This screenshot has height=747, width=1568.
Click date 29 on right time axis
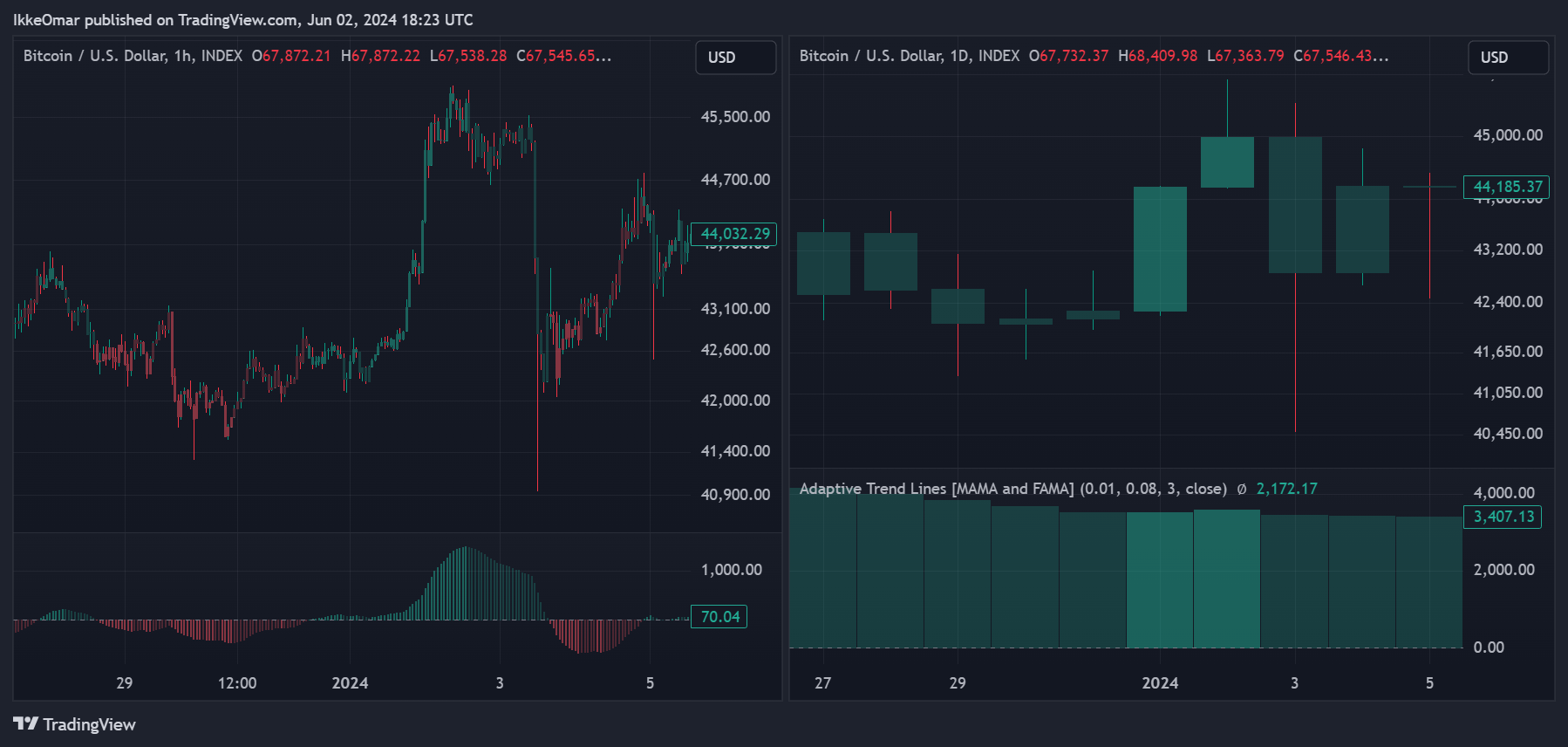(958, 683)
